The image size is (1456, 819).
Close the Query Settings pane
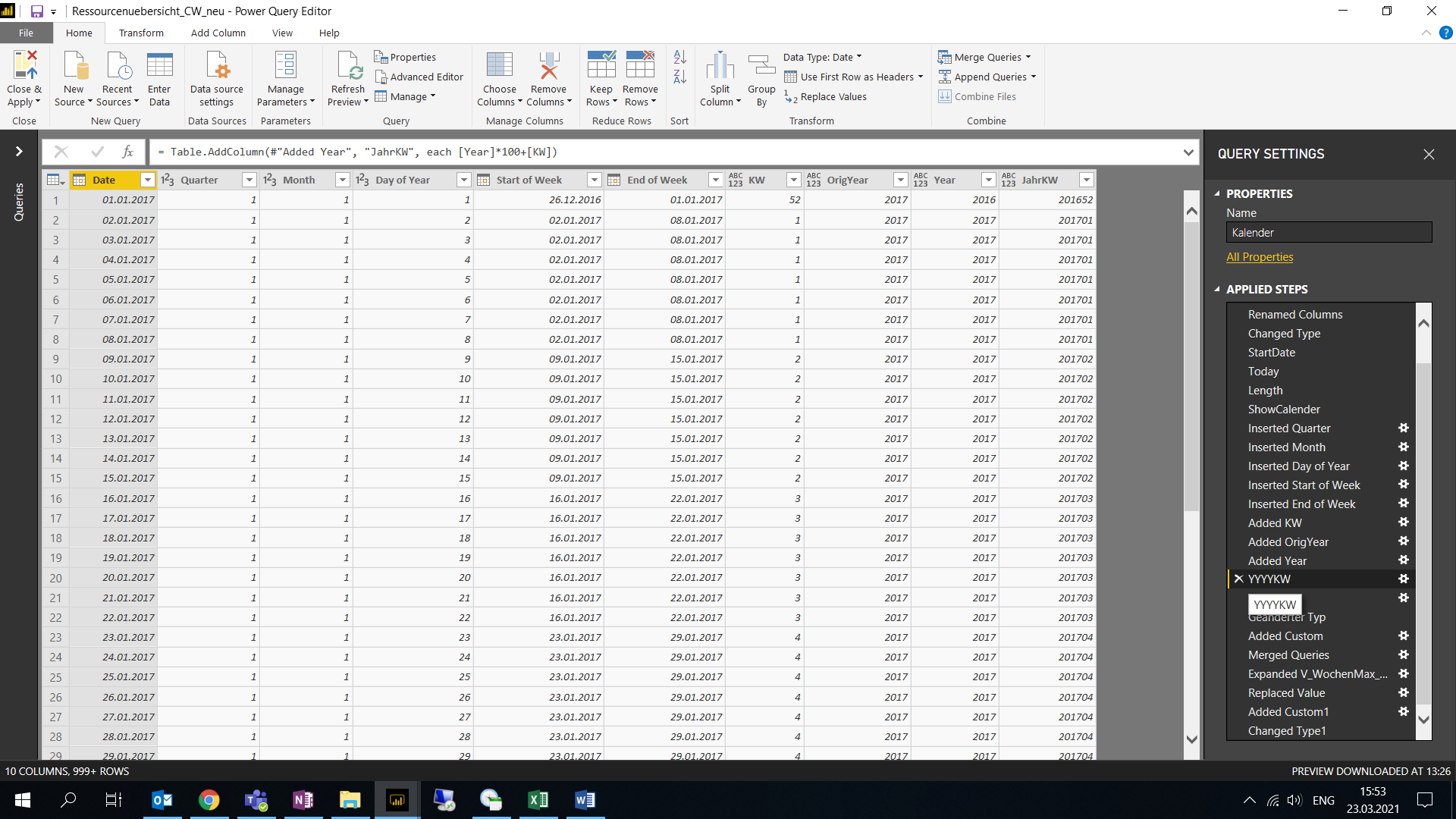pos(1429,154)
